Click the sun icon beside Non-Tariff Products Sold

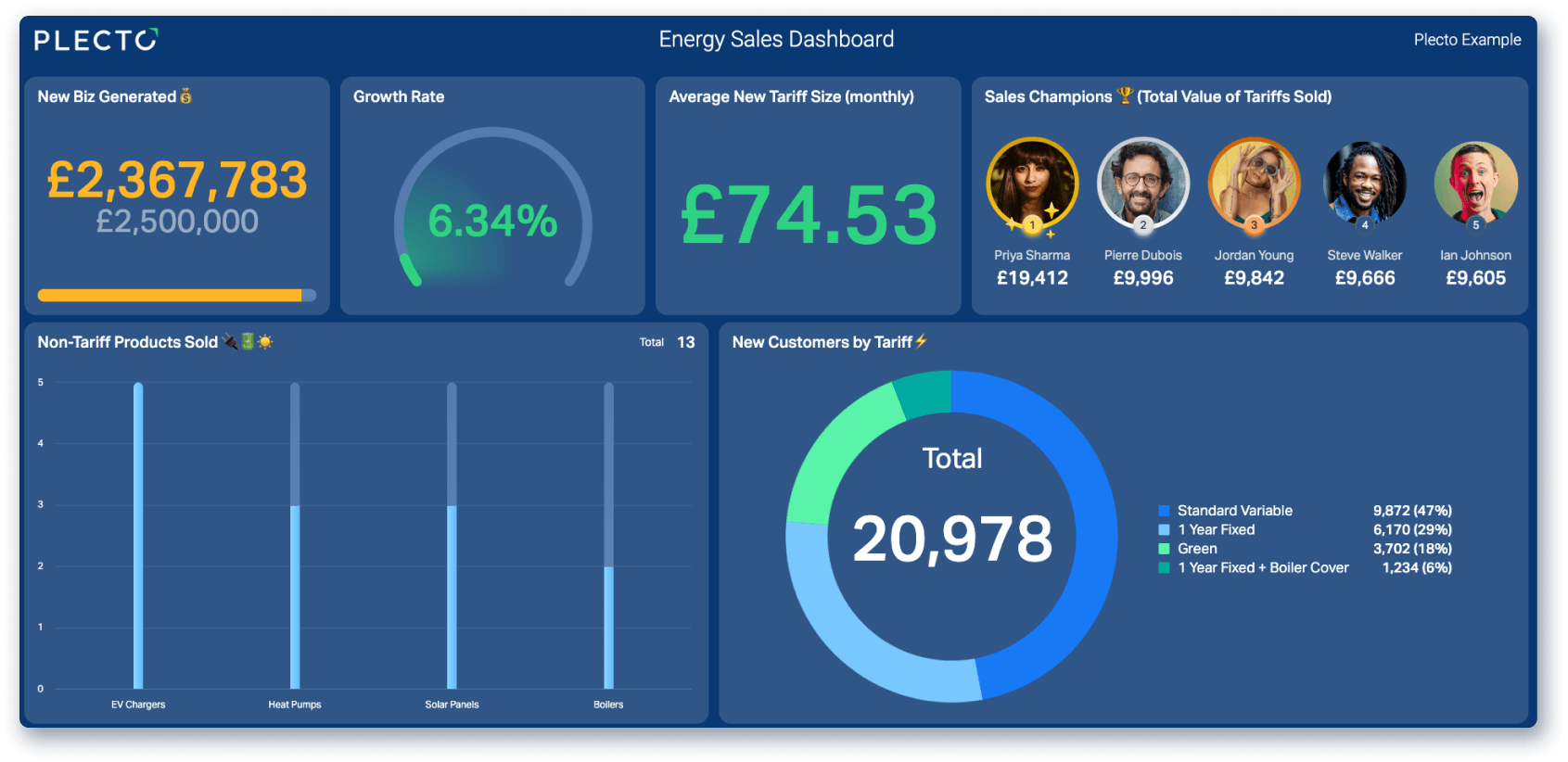coord(265,342)
